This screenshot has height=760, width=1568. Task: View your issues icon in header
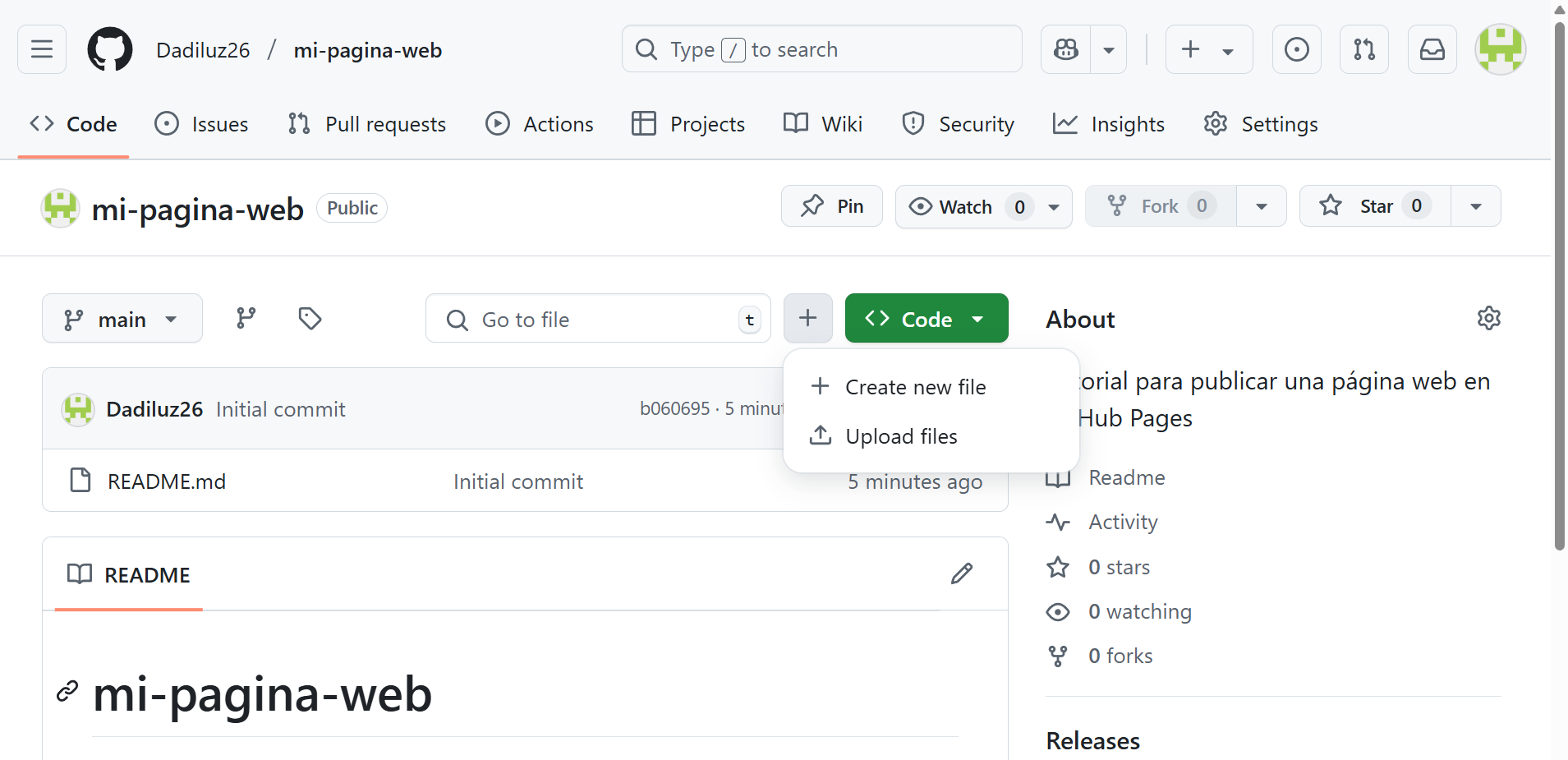pyautogui.click(x=1297, y=49)
